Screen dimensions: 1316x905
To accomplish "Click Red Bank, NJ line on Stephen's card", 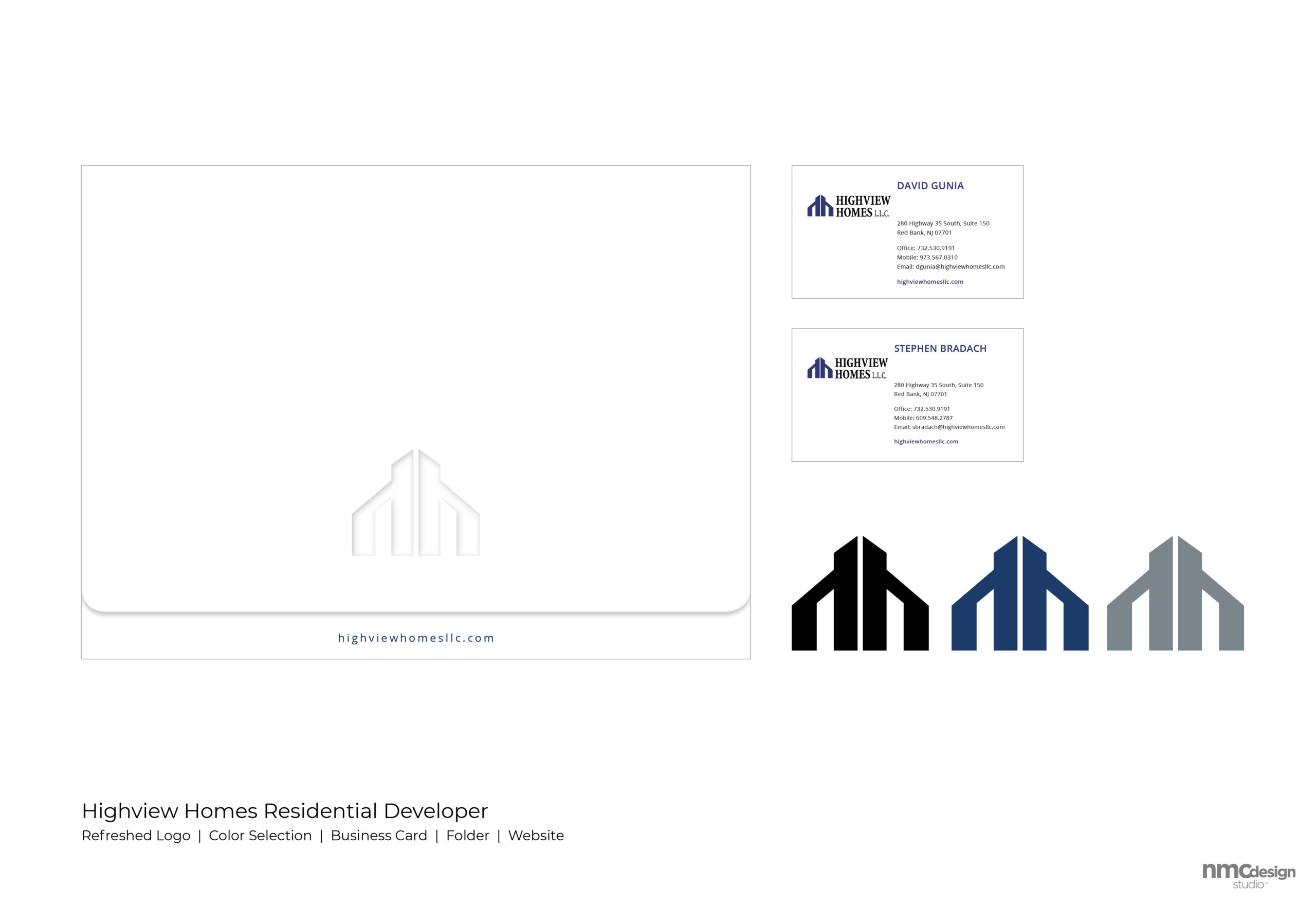I will (x=920, y=394).
